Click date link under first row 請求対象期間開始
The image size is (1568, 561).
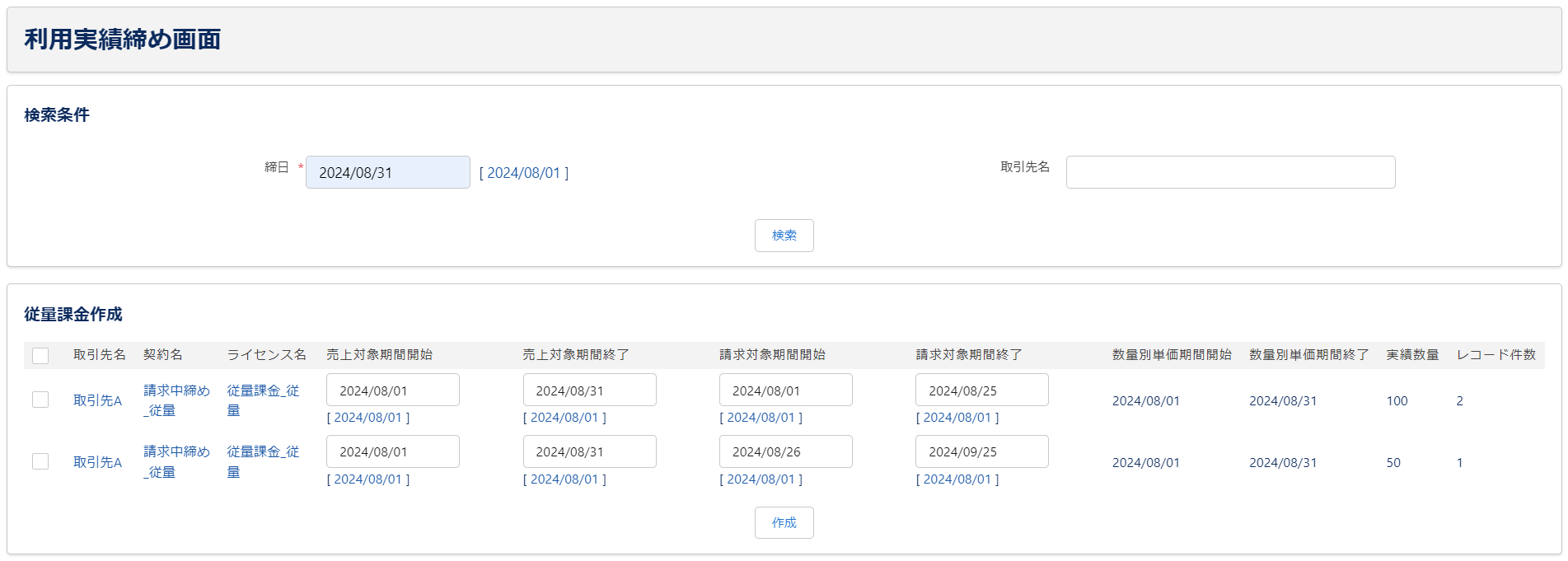tap(761, 418)
